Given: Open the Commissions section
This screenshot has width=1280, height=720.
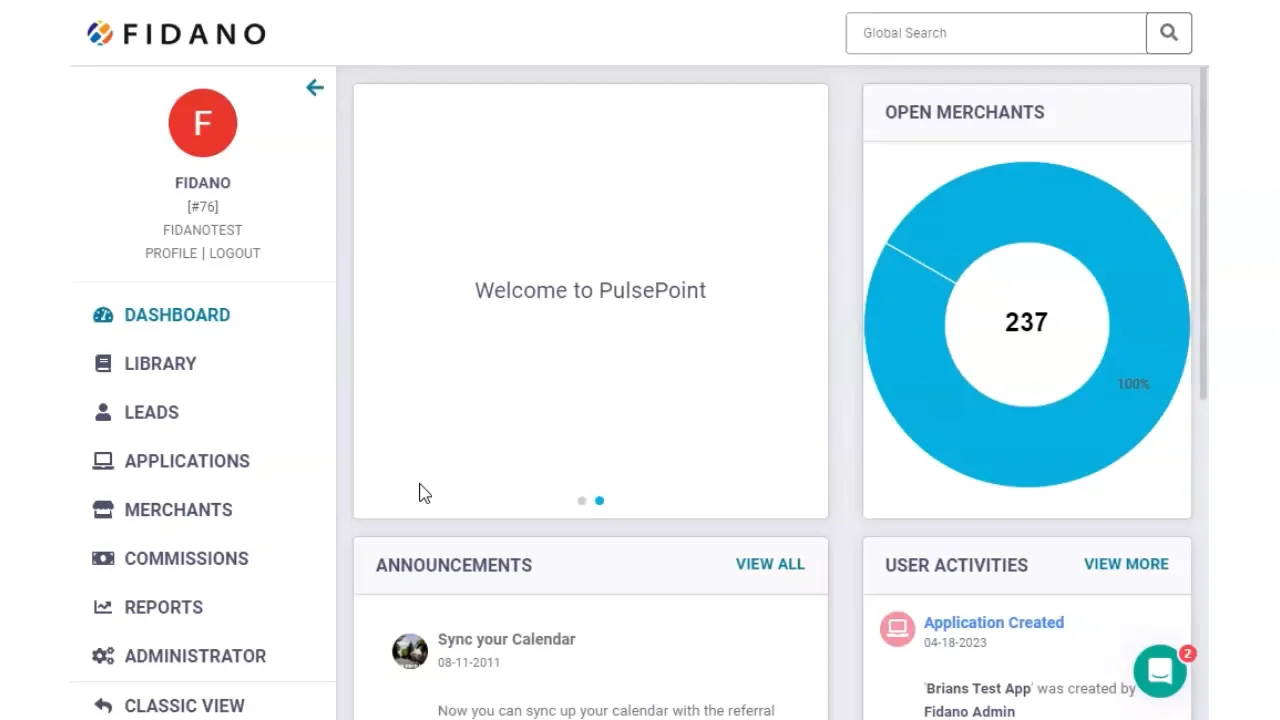Looking at the screenshot, I should coord(186,559).
